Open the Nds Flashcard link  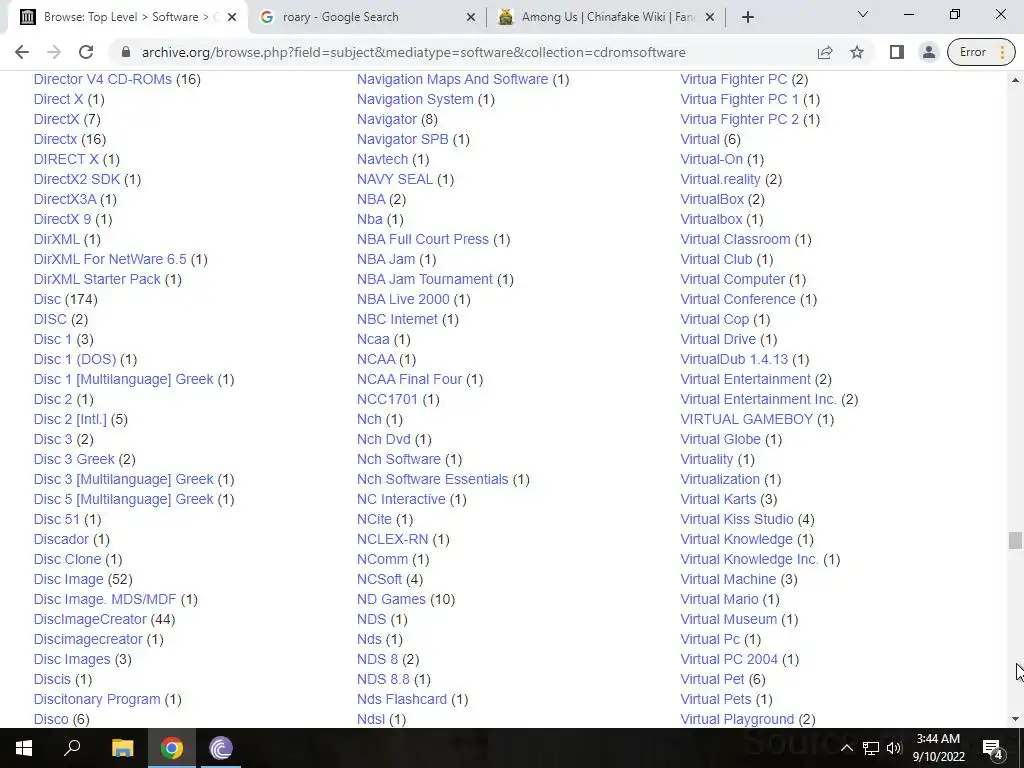[402, 699]
